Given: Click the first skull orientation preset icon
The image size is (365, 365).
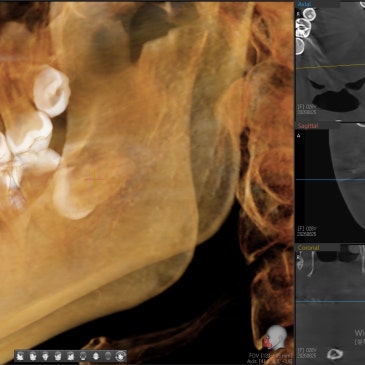Looking at the screenshot, I should (x=20, y=356).
